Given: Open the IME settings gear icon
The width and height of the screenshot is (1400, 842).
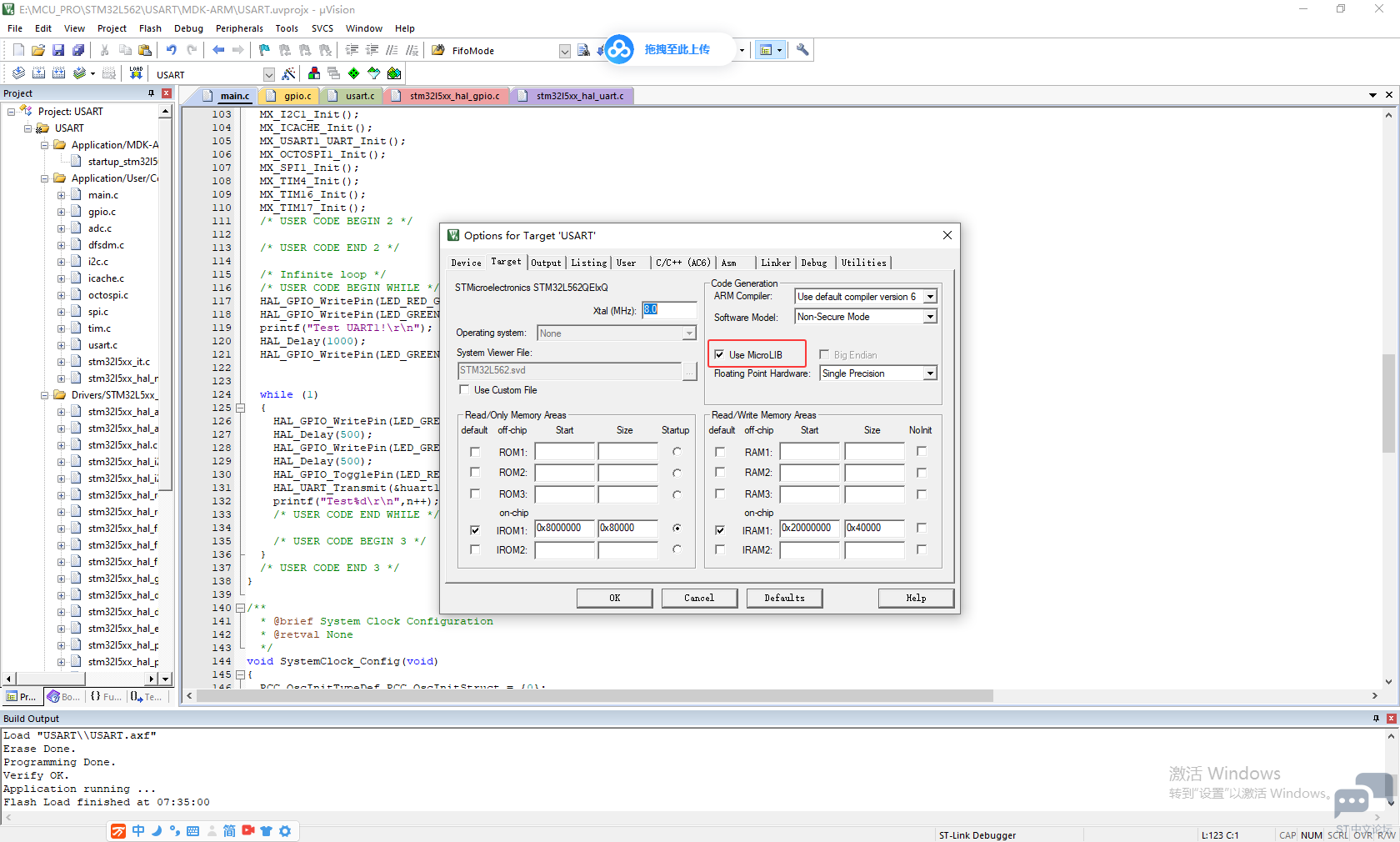Looking at the screenshot, I should click(x=285, y=831).
